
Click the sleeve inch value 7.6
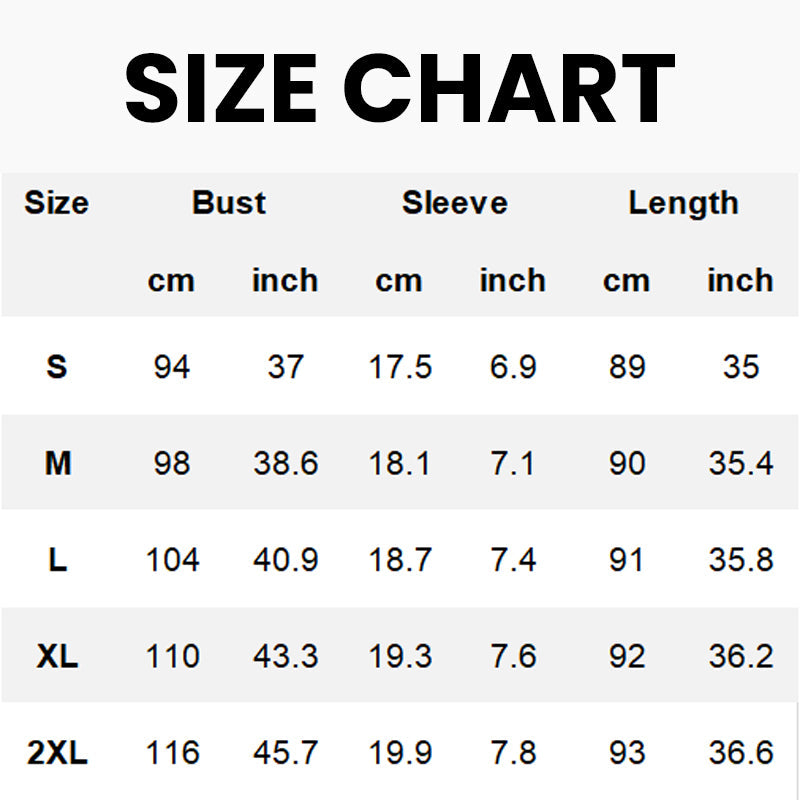tap(513, 656)
